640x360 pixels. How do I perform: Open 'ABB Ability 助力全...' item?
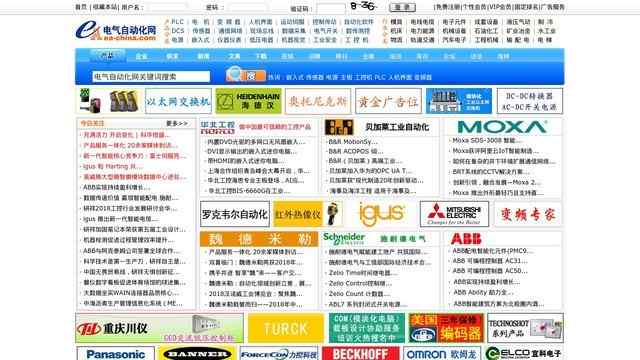click(x=483, y=292)
